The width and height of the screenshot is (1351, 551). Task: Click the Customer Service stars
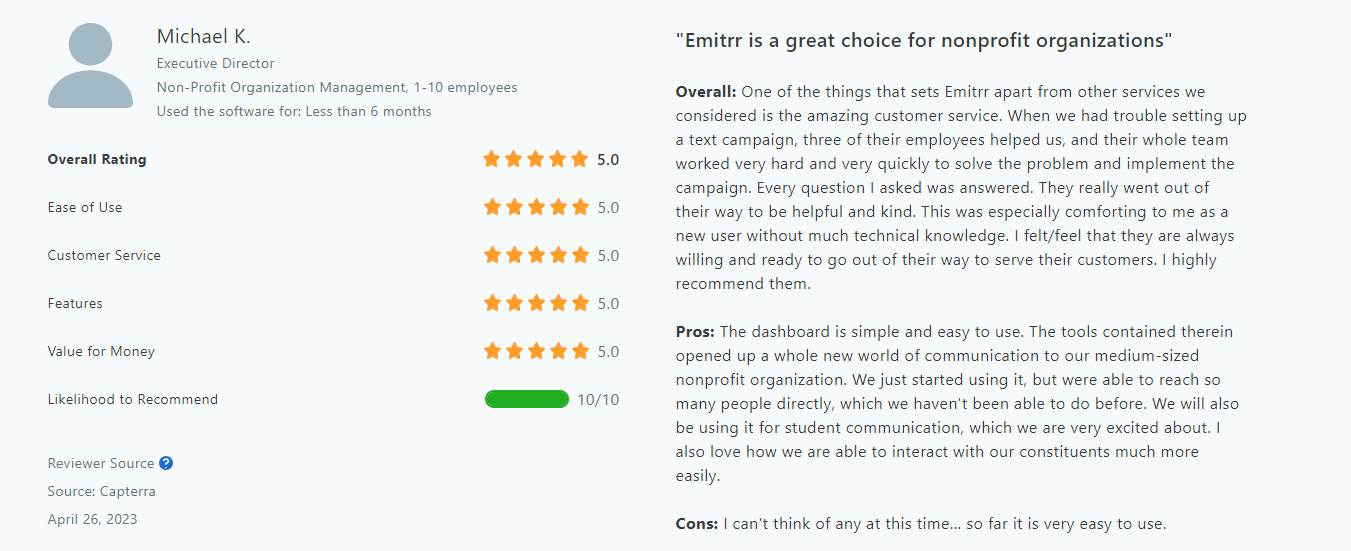tap(536, 255)
